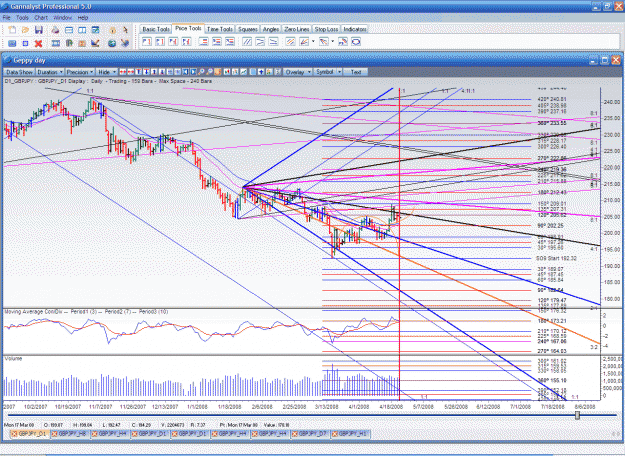Click the '360° 233.55' price level label
Viewport: 625px width, 456px height.
(x=552, y=123)
